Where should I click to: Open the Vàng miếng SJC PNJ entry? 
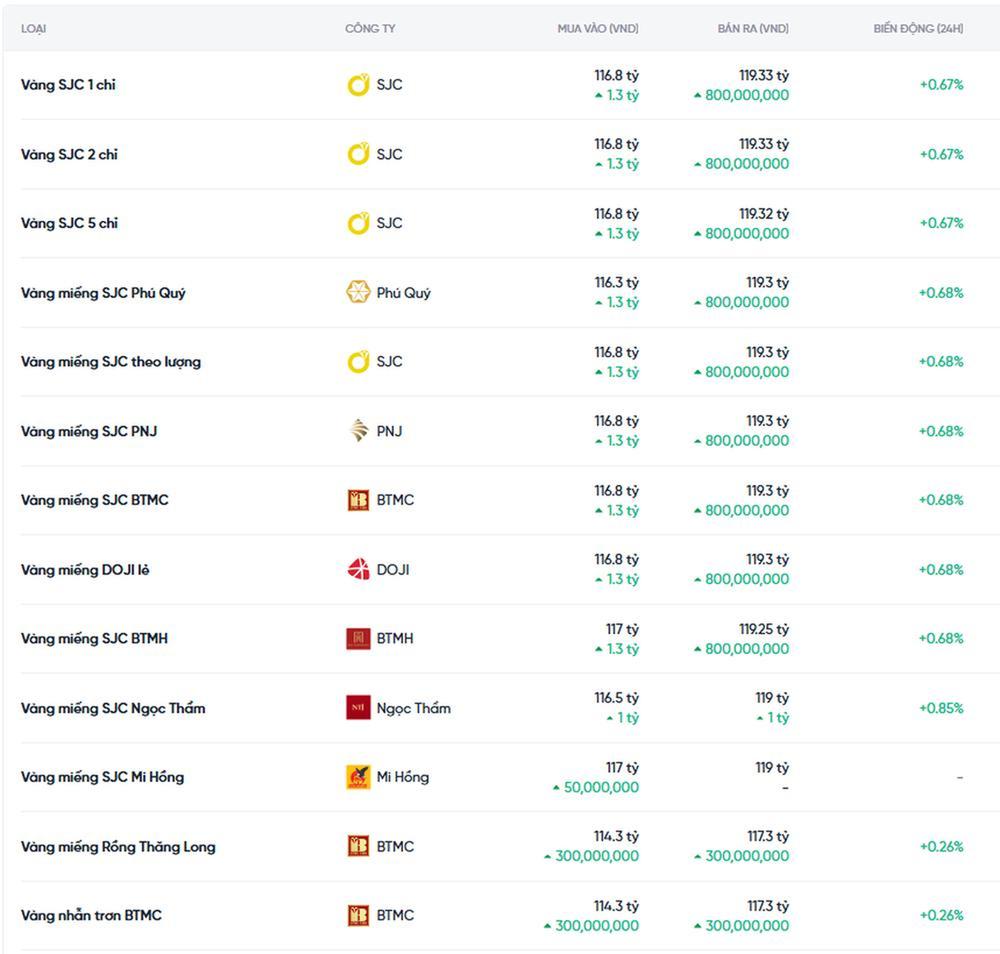coord(89,431)
